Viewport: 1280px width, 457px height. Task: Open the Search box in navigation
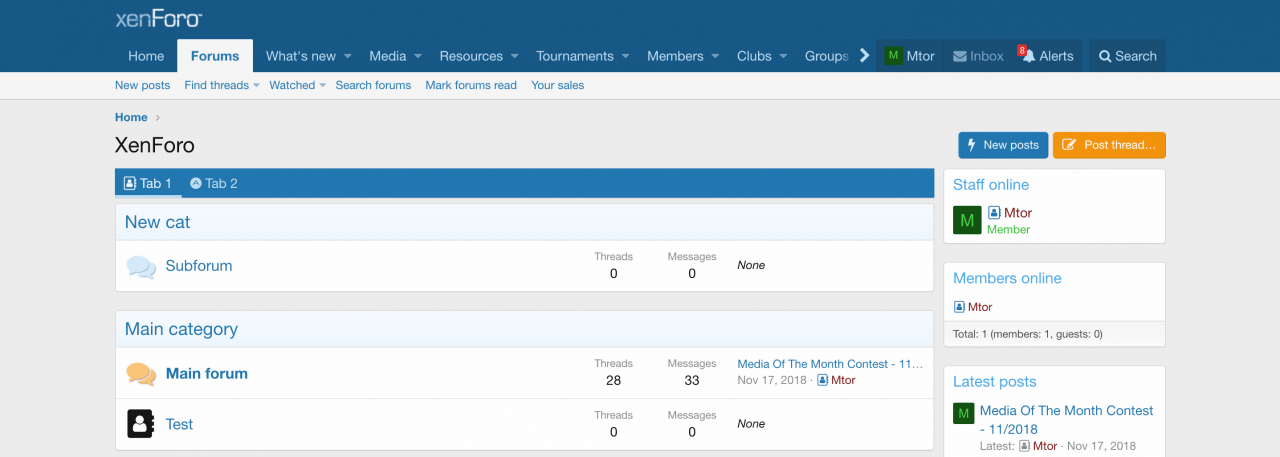point(1127,56)
